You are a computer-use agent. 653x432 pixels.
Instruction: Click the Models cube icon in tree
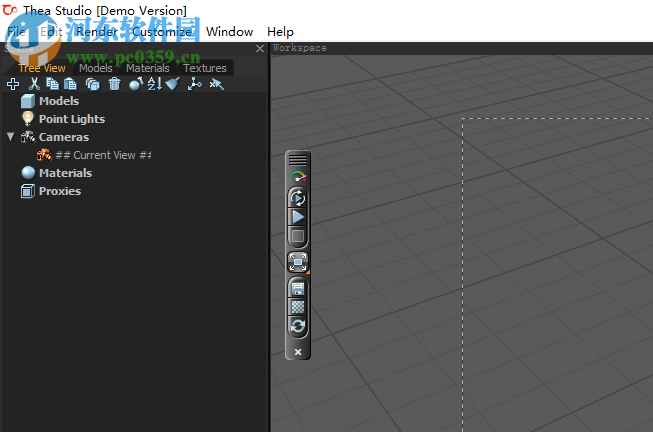tap(28, 101)
